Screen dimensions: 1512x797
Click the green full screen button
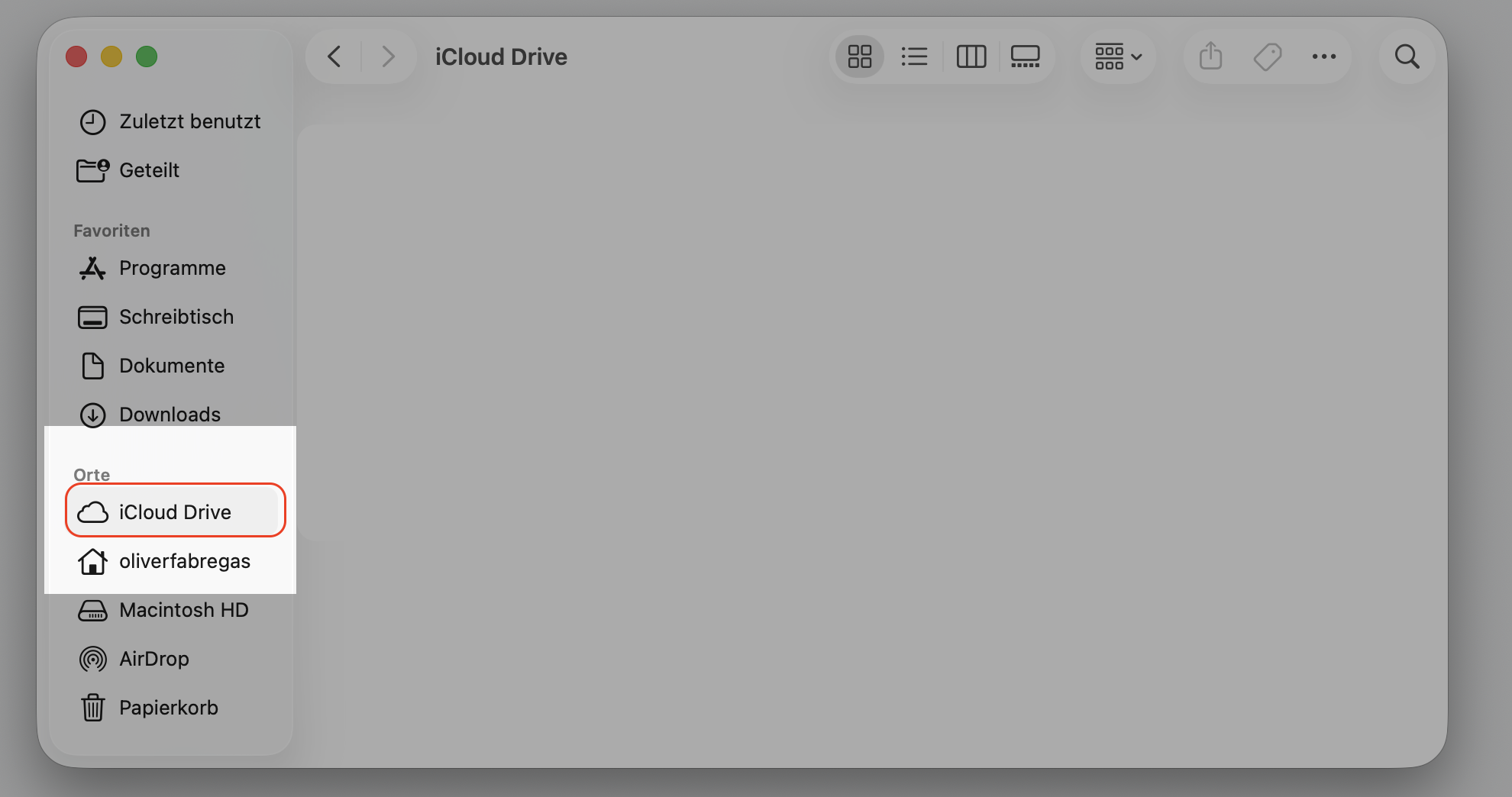[x=147, y=56]
